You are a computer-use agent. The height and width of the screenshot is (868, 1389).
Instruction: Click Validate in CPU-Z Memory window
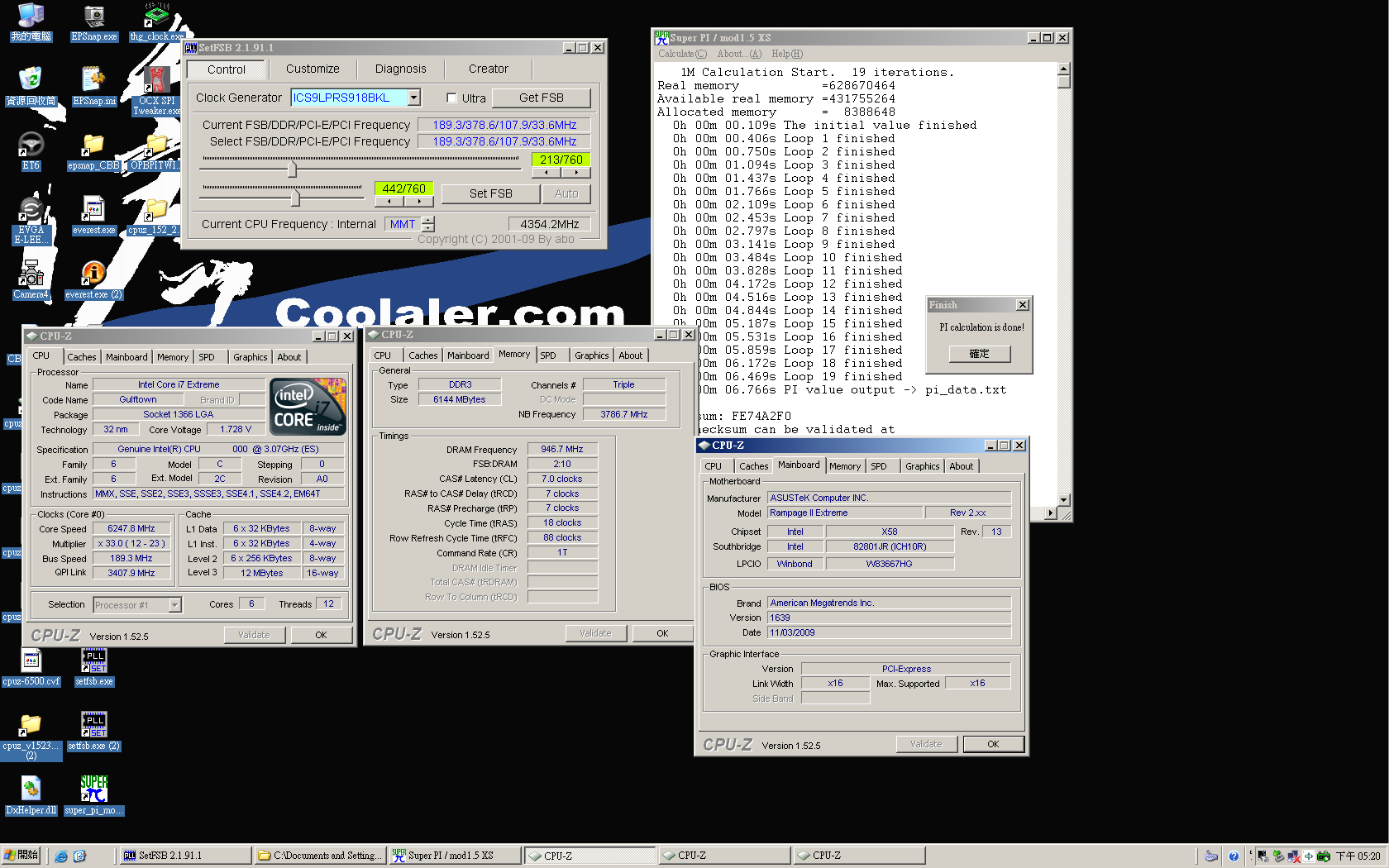tap(595, 633)
